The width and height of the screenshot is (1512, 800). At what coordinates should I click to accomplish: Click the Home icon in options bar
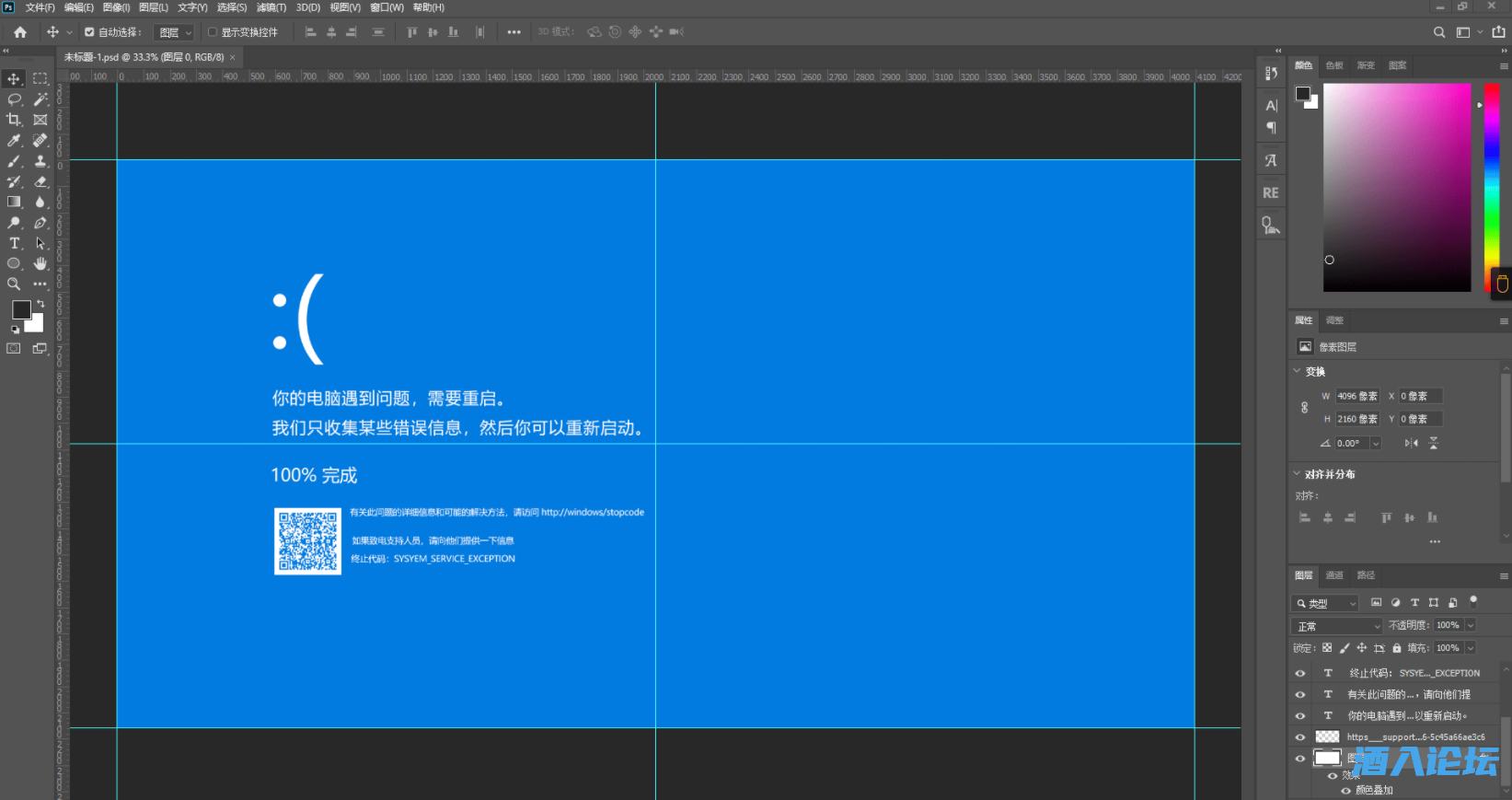[x=20, y=32]
